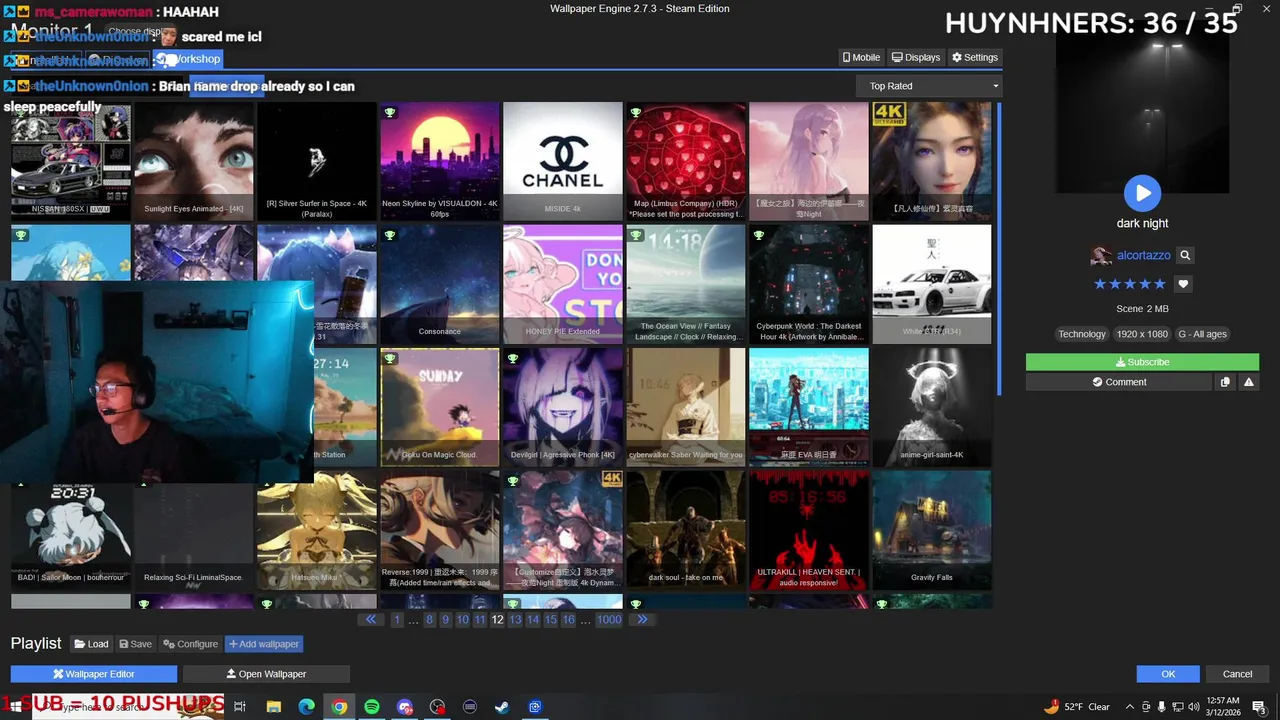This screenshot has height=720, width=1280.
Task: Rate wallpaper using the five stars
Action: 1130,284
